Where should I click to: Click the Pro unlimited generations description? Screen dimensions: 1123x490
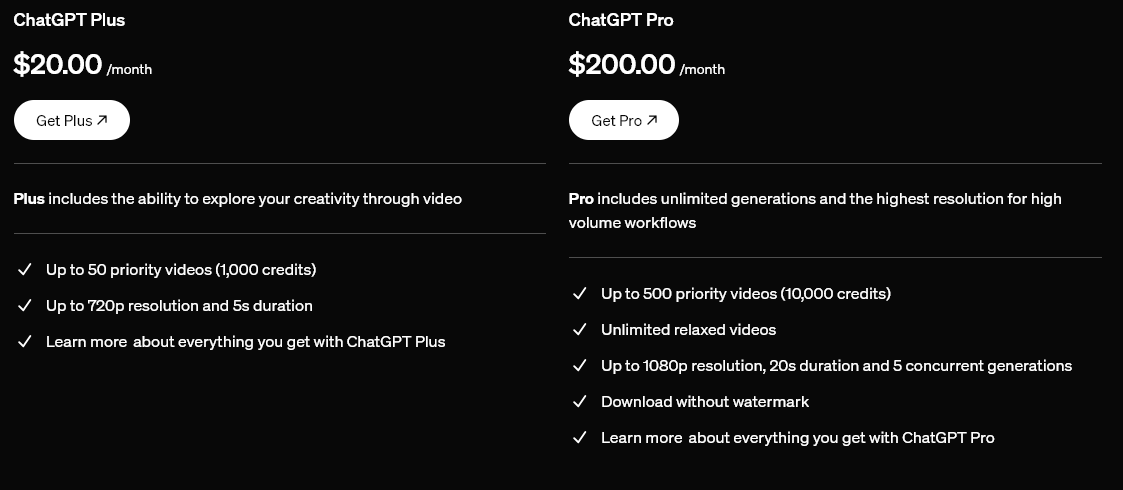(815, 210)
